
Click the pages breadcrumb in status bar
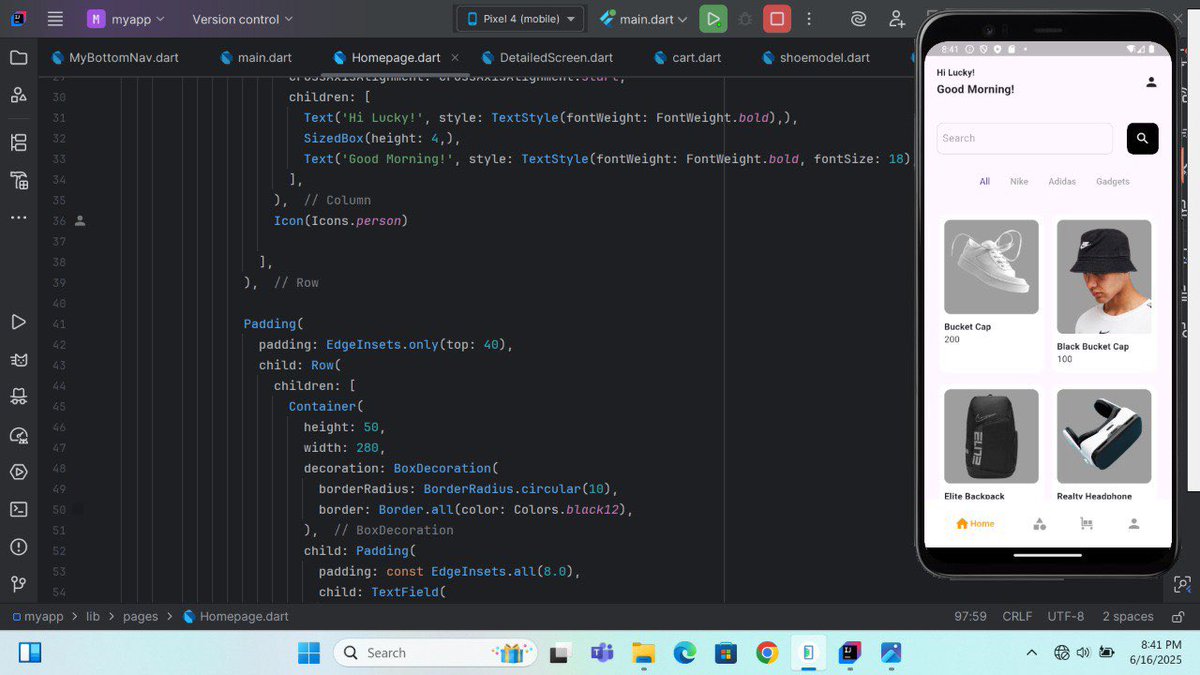[x=140, y=616]
